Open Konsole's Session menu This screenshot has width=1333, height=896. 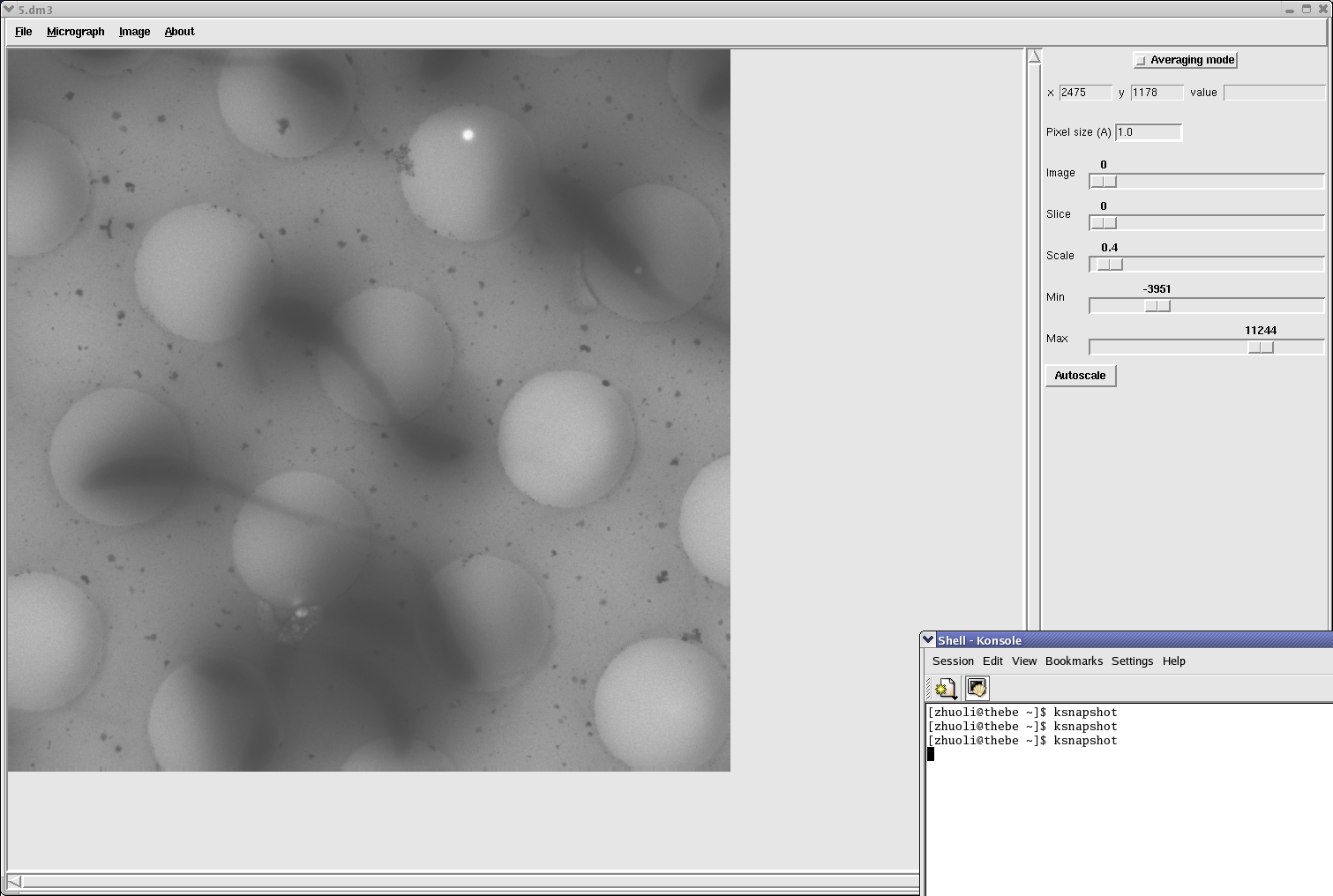953,661
